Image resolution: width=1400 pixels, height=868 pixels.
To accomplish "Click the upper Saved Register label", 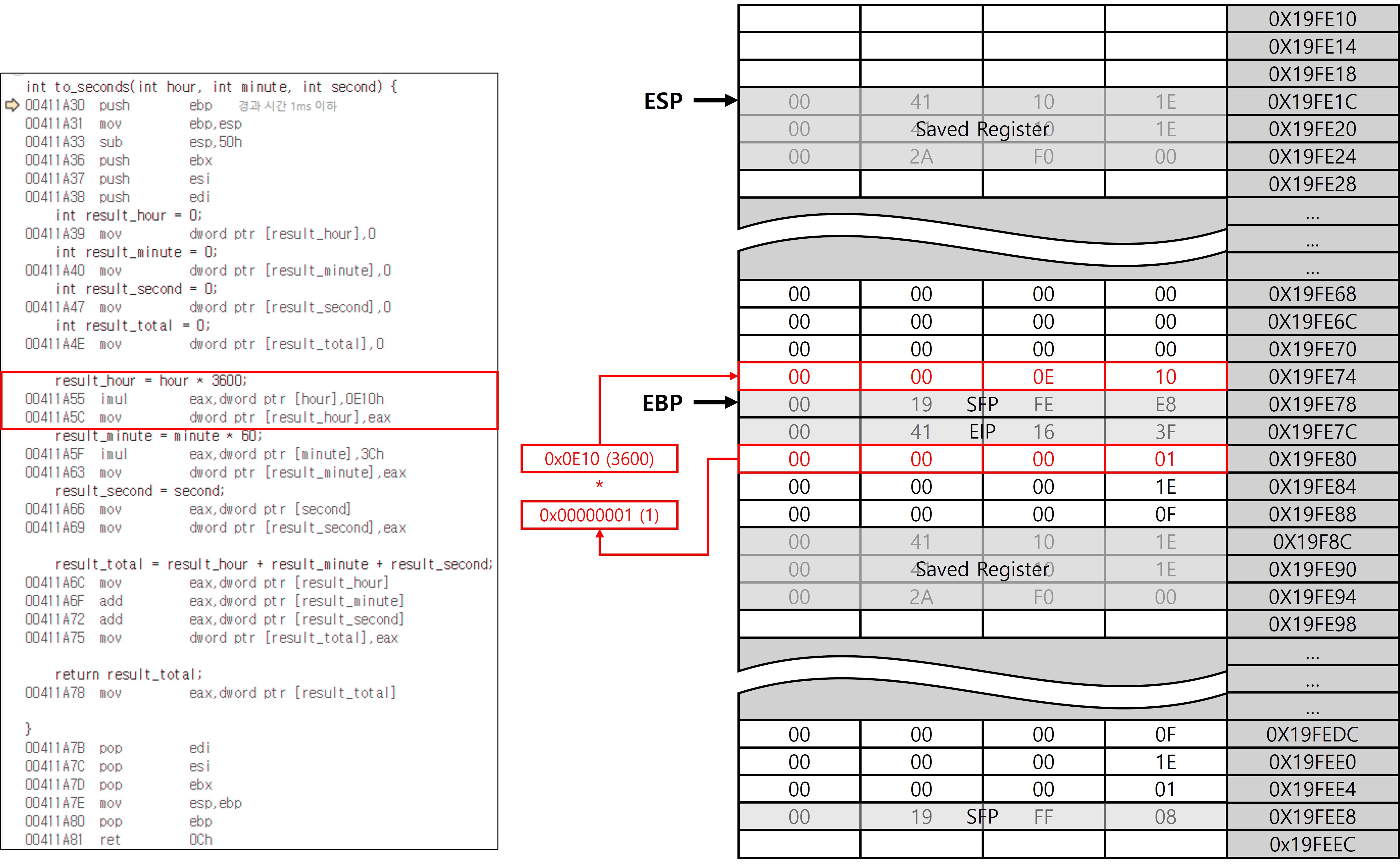I will pyautogui.click(x=982, y=129).
